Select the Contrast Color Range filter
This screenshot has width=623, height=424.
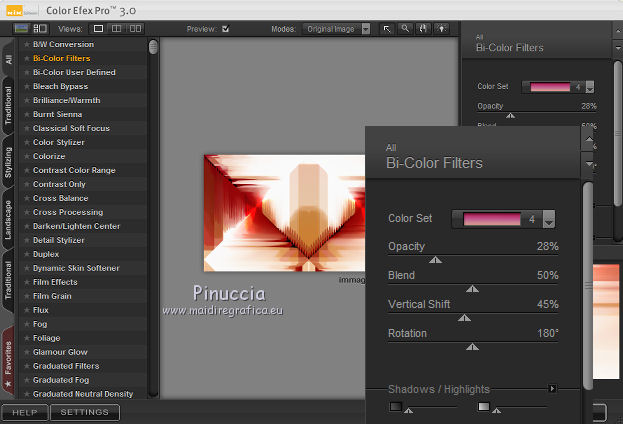pyautogui.click(x=74, y=170)
